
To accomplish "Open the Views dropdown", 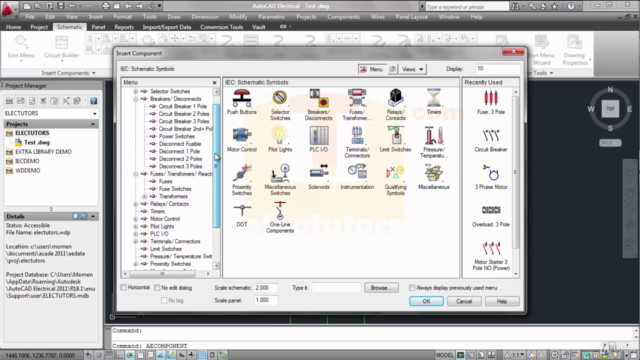I will pos(412,69).
